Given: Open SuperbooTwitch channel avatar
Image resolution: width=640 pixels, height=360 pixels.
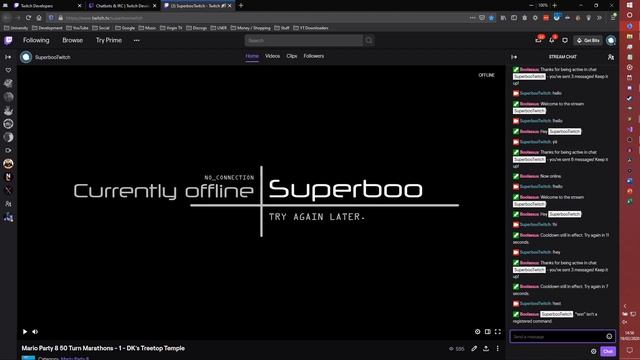Looking at the screenshot, I should point(26,57).
